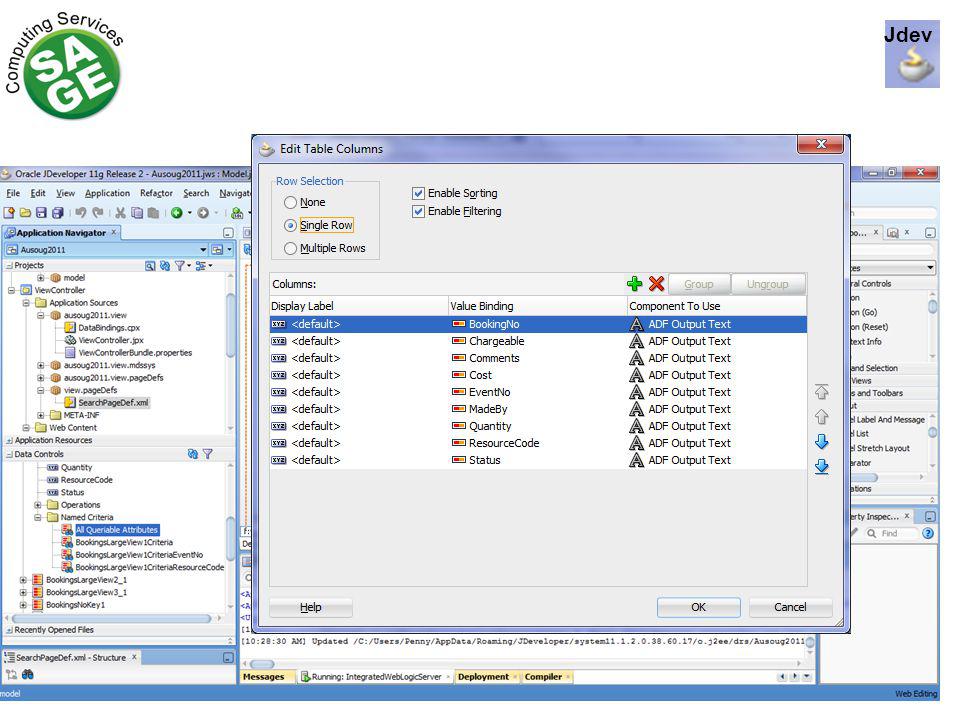Expand the BookingsLargeView2_1 node
Image resolution: width=960 pixels, height=720 pixels.
pos(23,580)
